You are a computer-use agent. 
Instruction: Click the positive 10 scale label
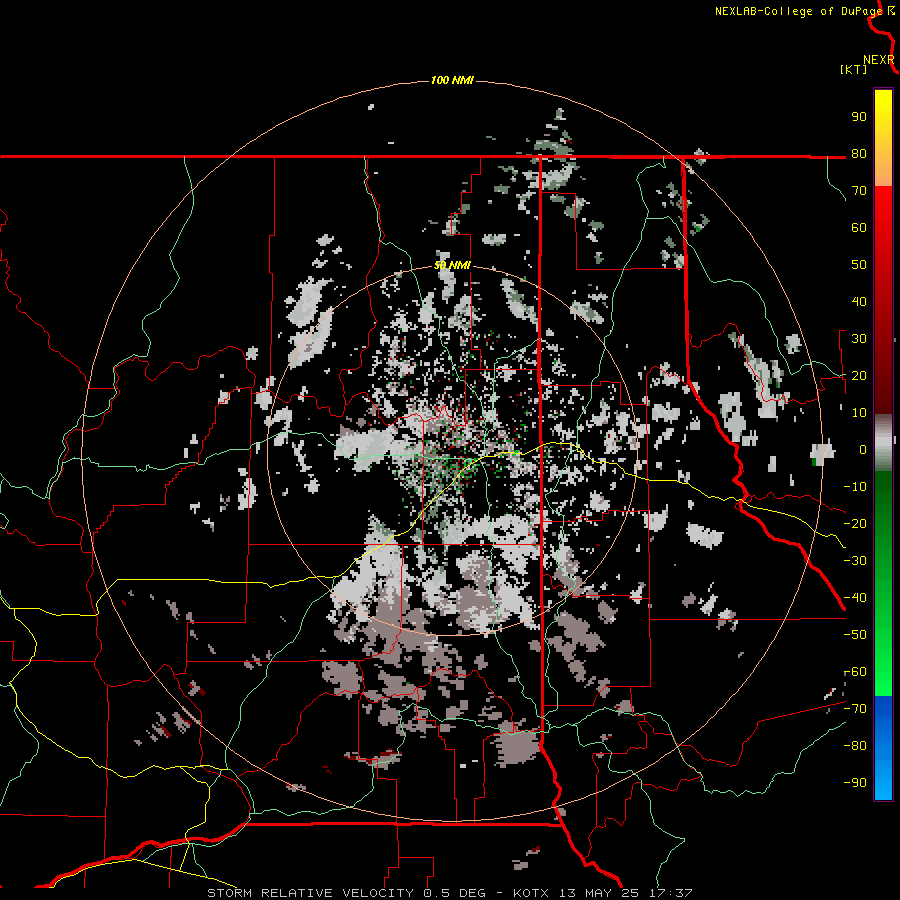[x=859, y=413]
